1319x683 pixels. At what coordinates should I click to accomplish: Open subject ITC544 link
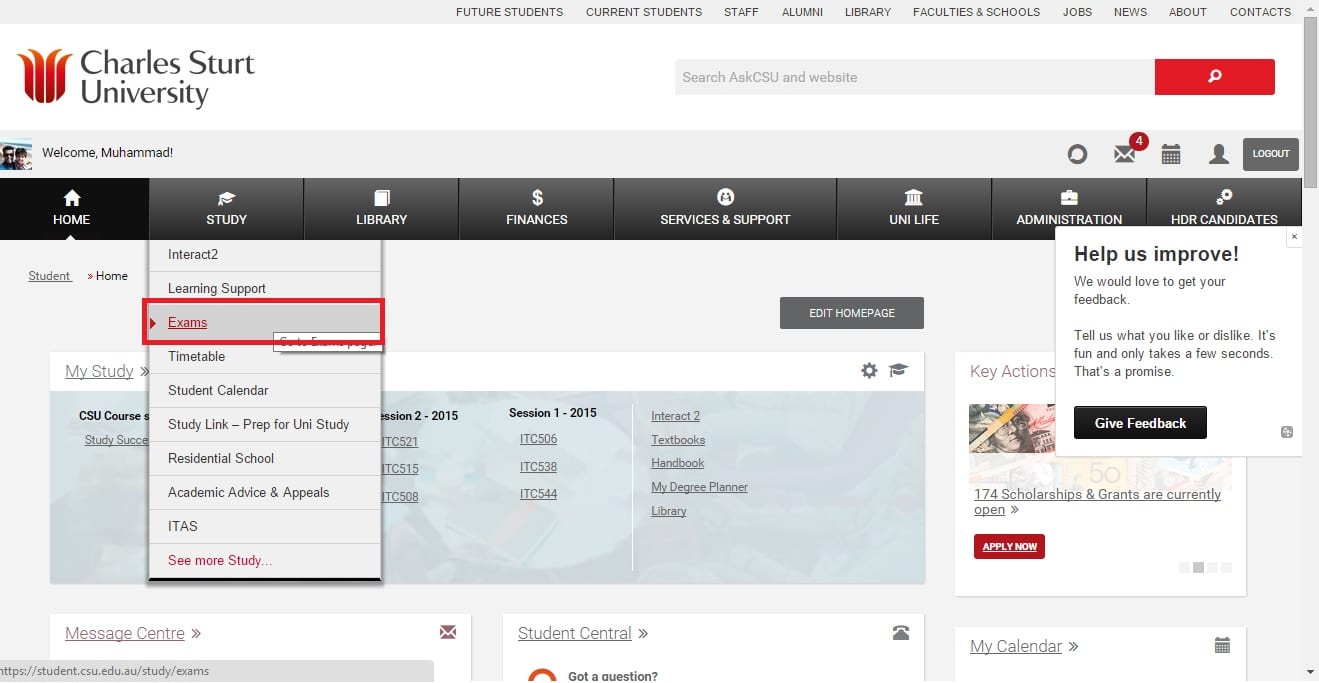click(x=538, y=494)
